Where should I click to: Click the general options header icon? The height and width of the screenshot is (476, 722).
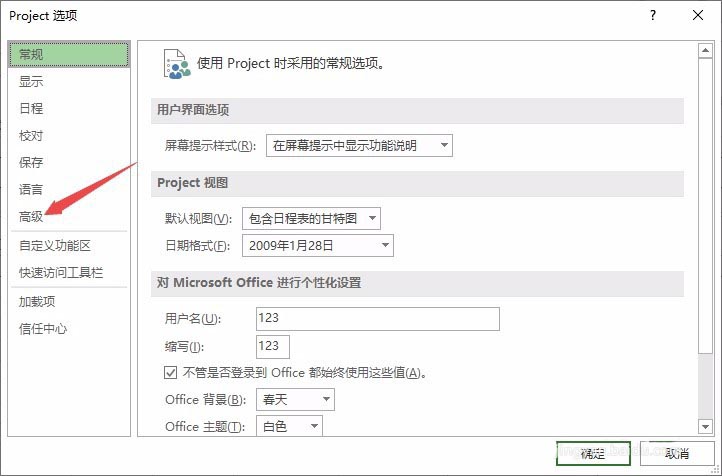pyautogui.click(x=176, y=63)
